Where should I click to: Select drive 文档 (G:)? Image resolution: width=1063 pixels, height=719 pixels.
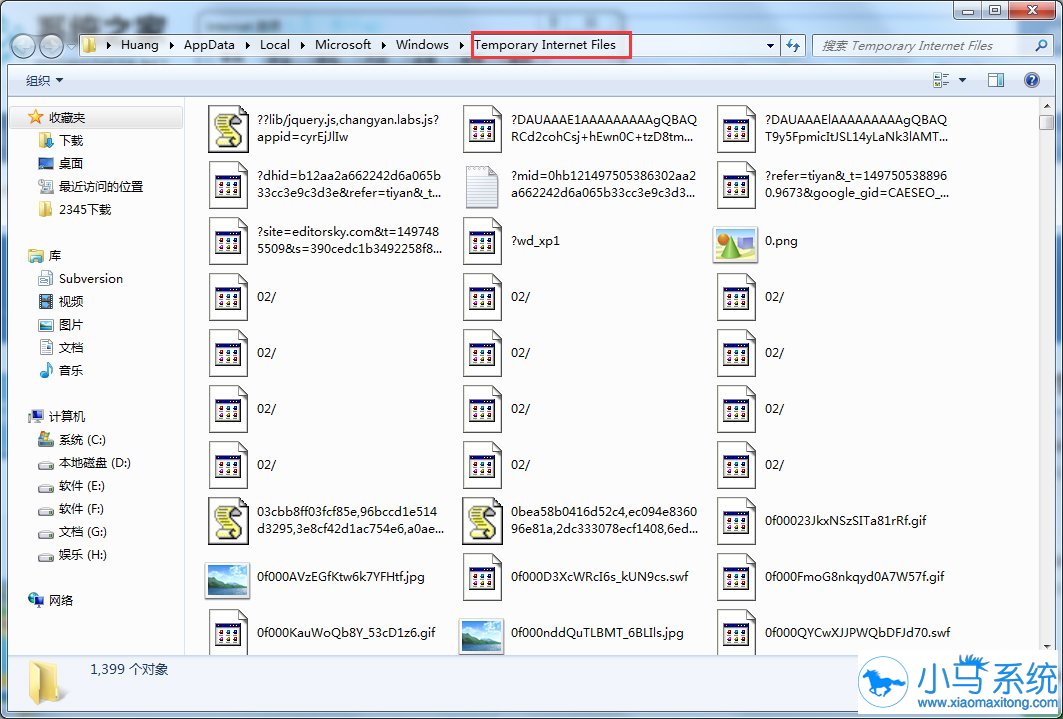point(73,532)
